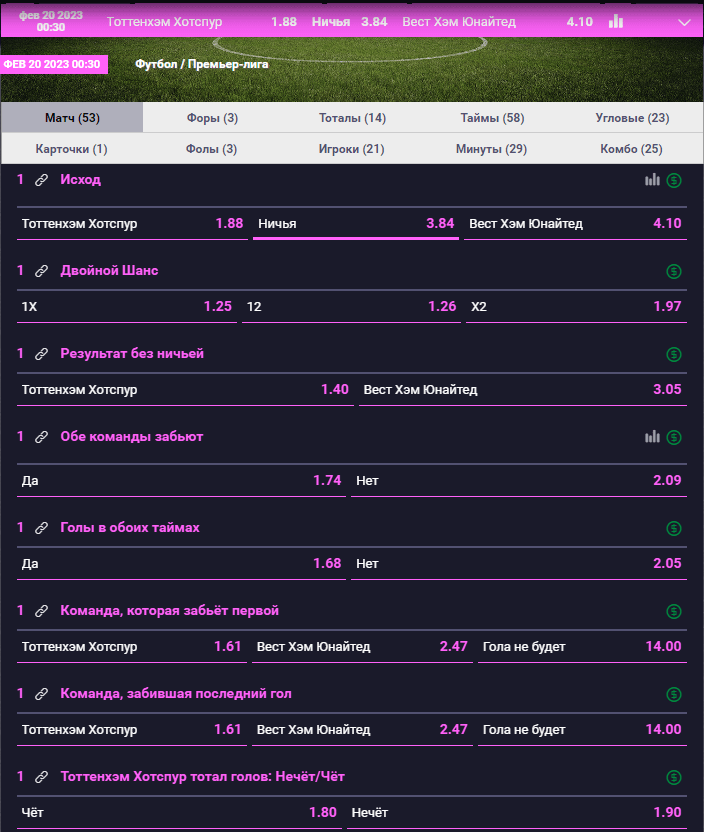Image resolution: width=704 pixels, height=832 pixels.
Task: Click green dollar icon in Голы в обоих таймах
Action: pyautogui.click(x=674, y=528)
